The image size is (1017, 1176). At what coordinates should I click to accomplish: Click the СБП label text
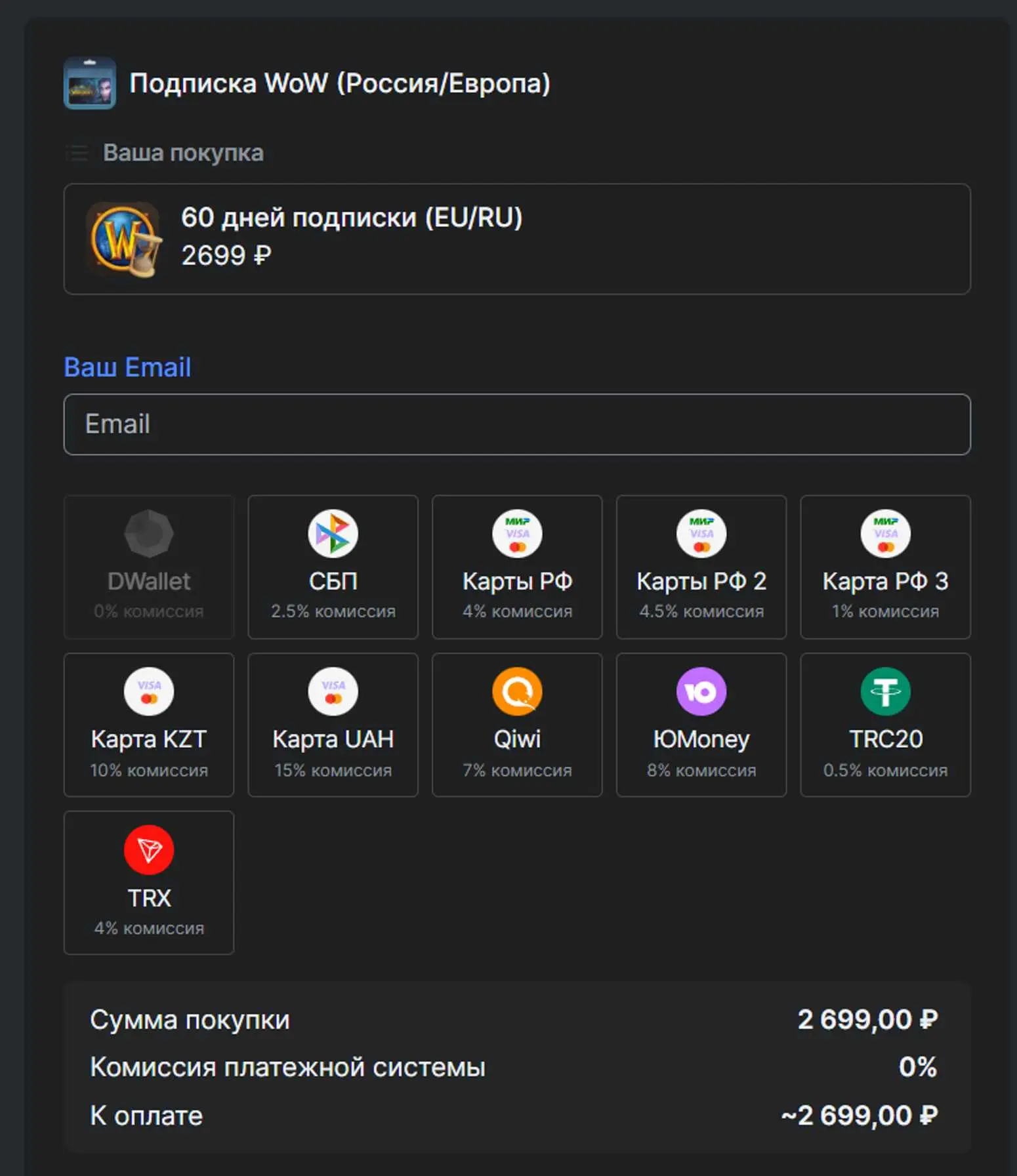pos(333,581)
